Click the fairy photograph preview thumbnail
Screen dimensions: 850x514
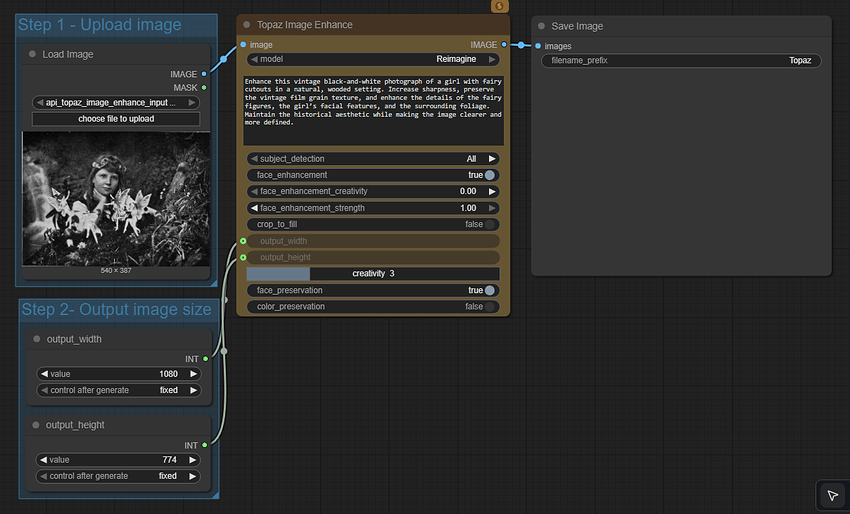[115, 198]
